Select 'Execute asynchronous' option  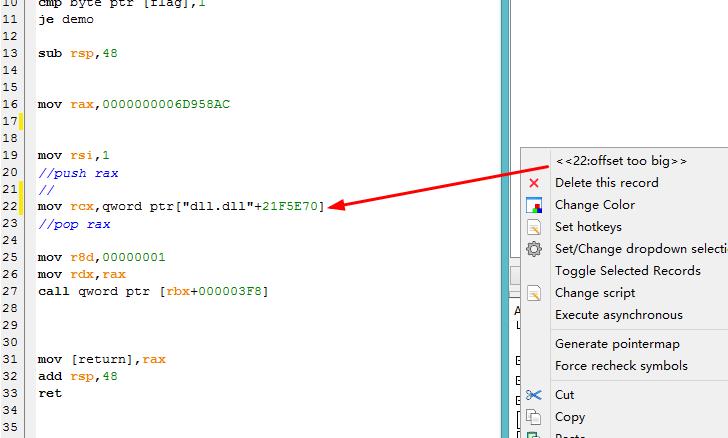point(618,315)
